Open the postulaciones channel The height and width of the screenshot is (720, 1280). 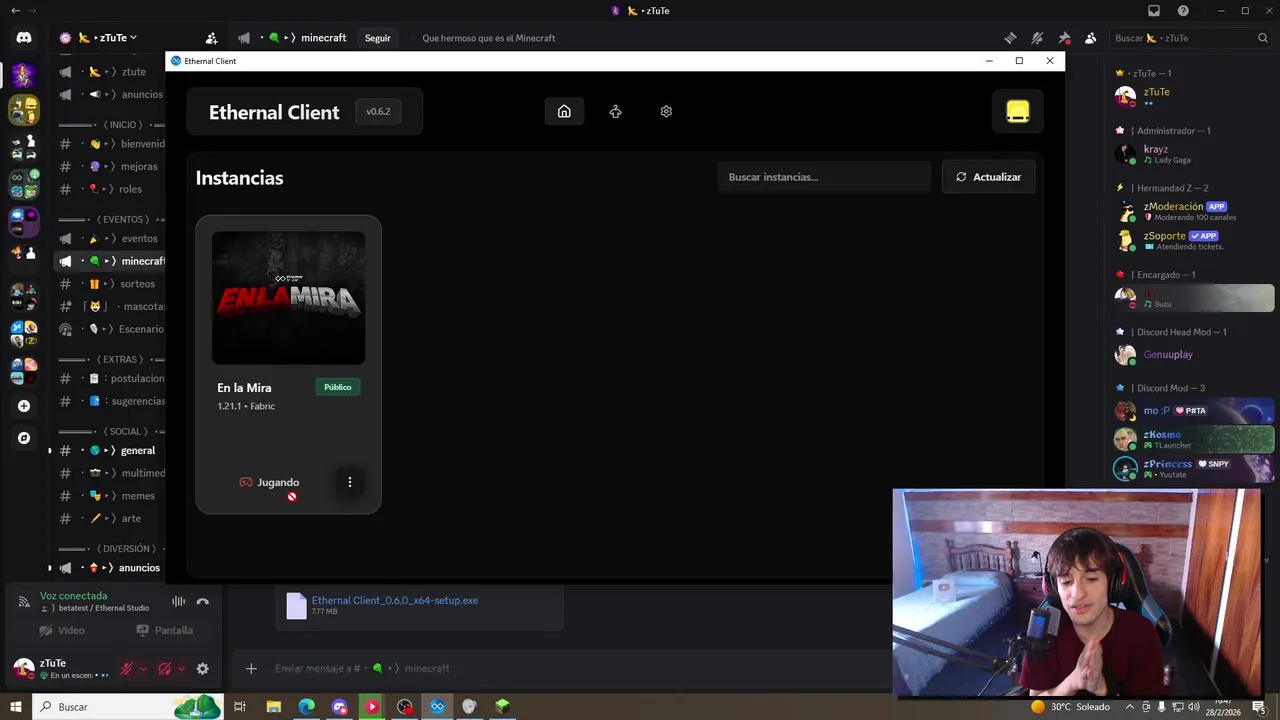point(110,379)
